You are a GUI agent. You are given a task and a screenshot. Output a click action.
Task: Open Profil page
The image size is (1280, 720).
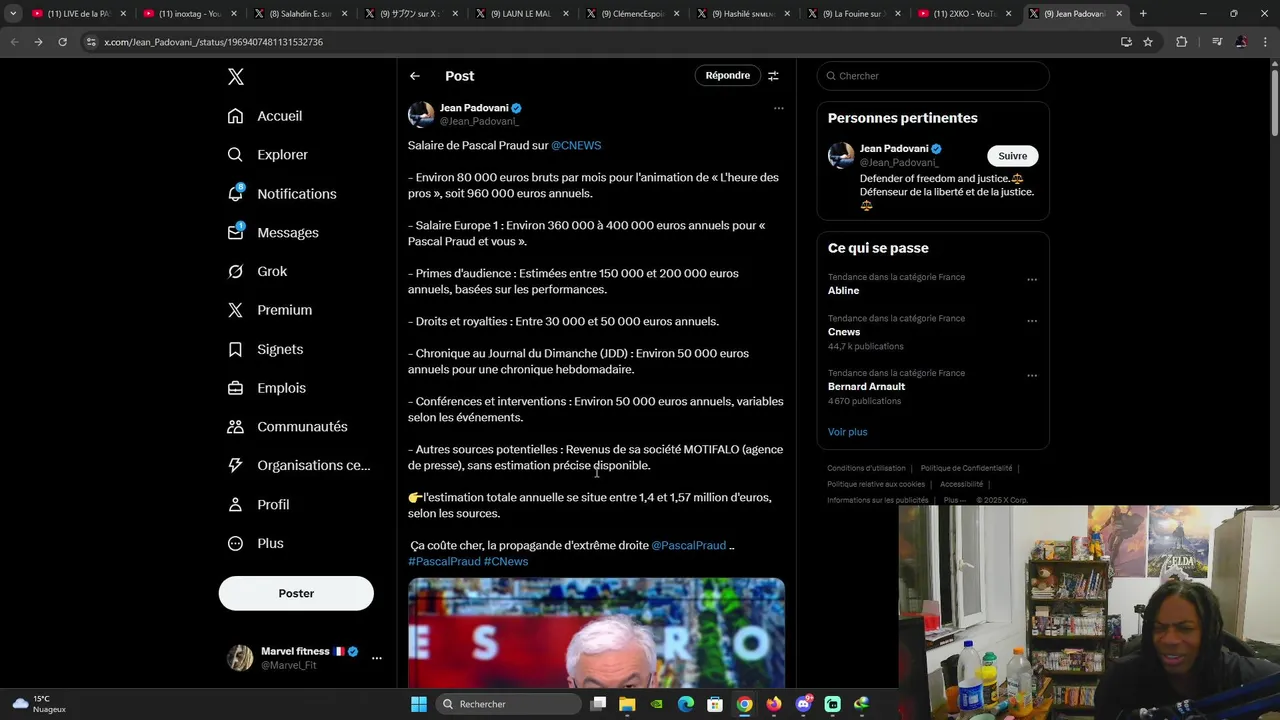pos(258,504)
